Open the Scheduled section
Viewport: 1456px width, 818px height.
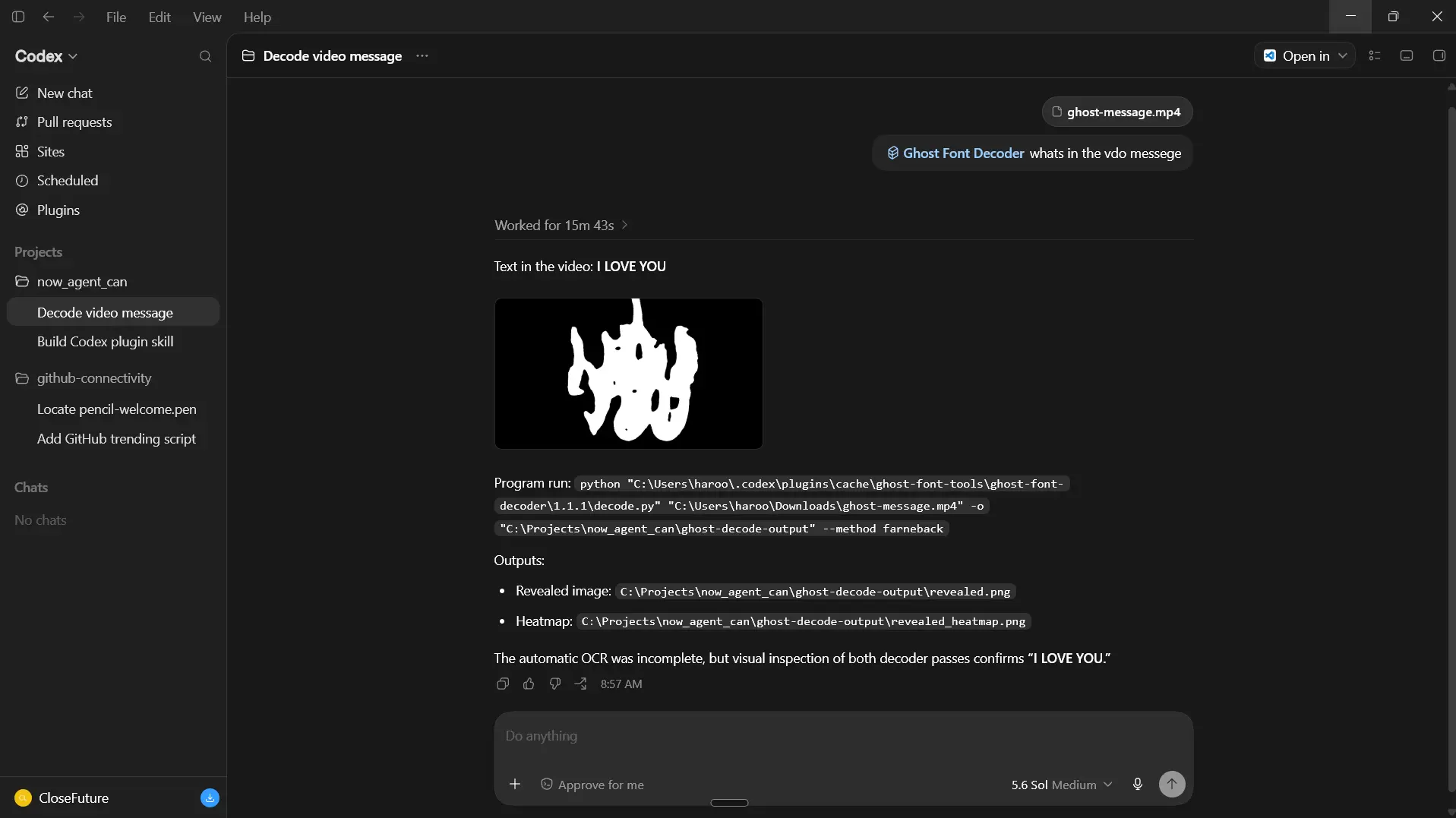click(x=113, y=180)
